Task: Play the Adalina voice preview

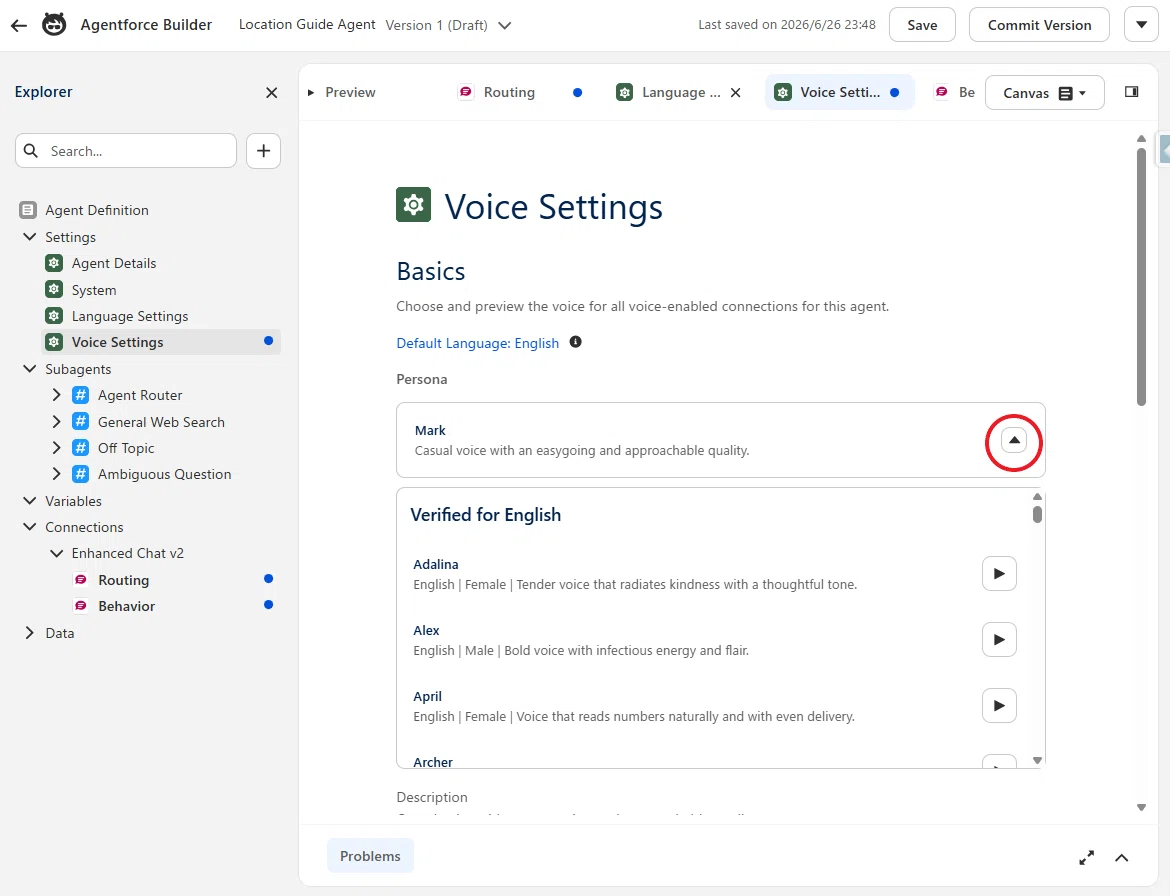Action: pos(999,573)
